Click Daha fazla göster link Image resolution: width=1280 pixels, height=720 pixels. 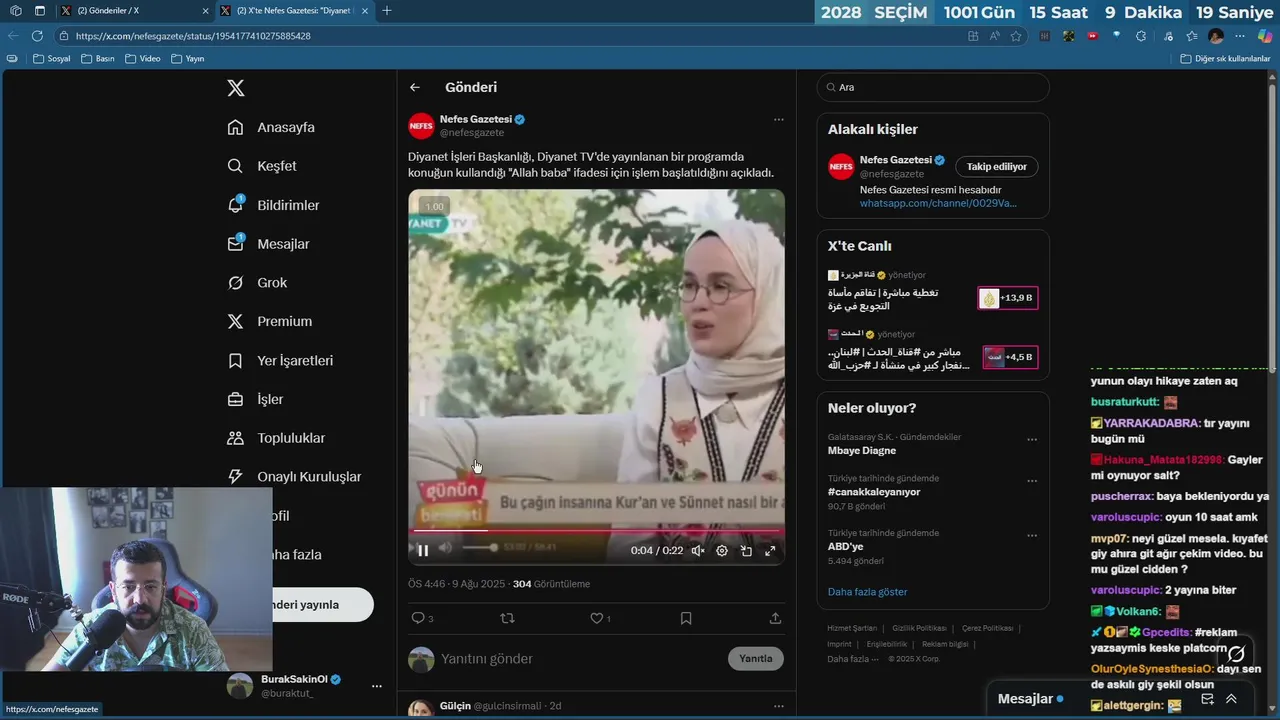(867, 592)
